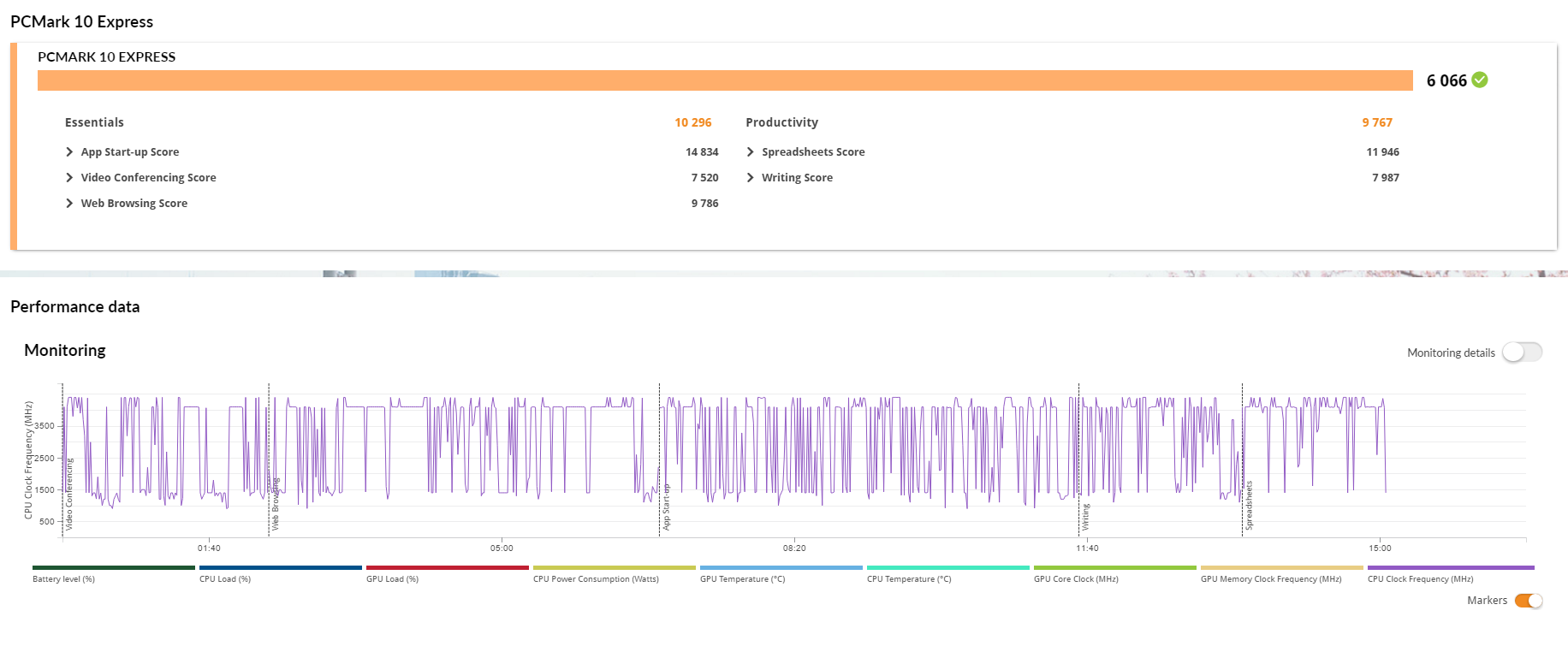Image resolution: width=1568 pixels, height=646 pixels.
Task: Expand the Spreadsheets Score row
Action: coord(751,152)
